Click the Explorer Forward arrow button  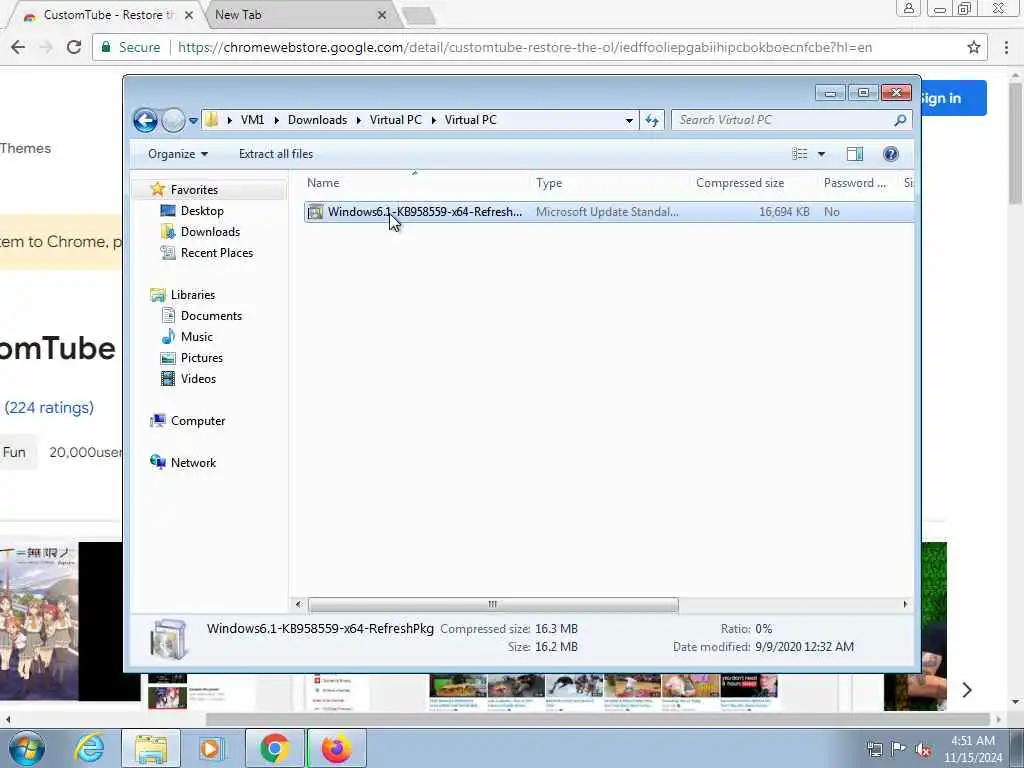click(173, 120)
